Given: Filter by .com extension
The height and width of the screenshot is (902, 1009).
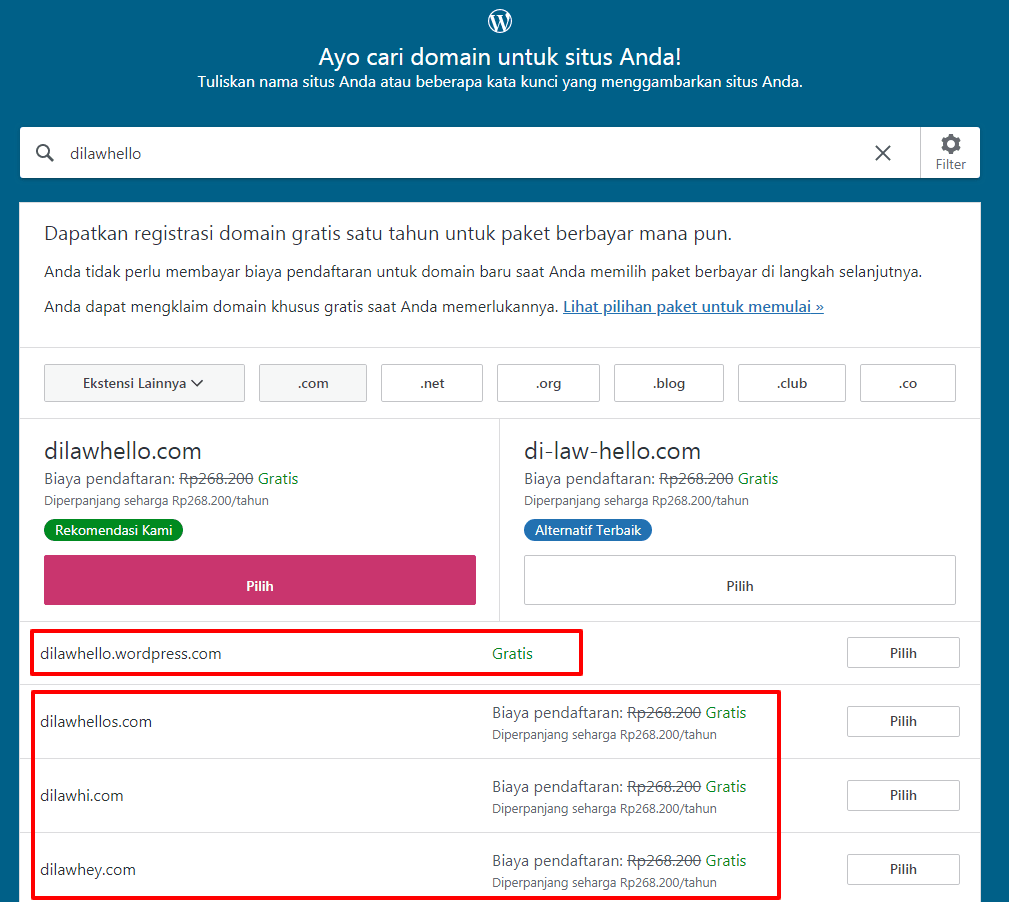Looking at the screenshot, I should point(313,383).
